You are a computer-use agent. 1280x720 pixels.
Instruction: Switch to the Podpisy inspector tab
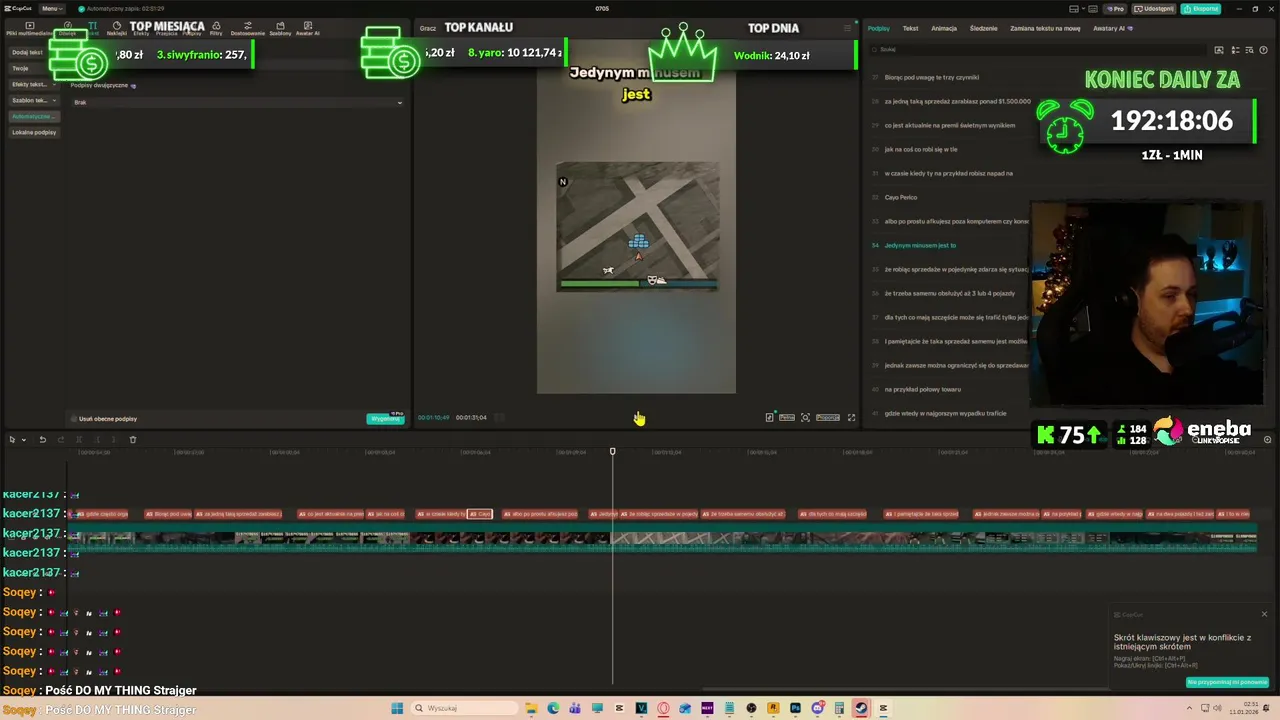click(879, 28)
